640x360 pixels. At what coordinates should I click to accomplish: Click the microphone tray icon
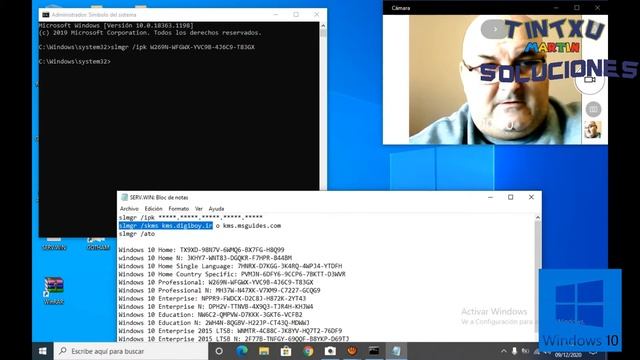tap(514, 351)
